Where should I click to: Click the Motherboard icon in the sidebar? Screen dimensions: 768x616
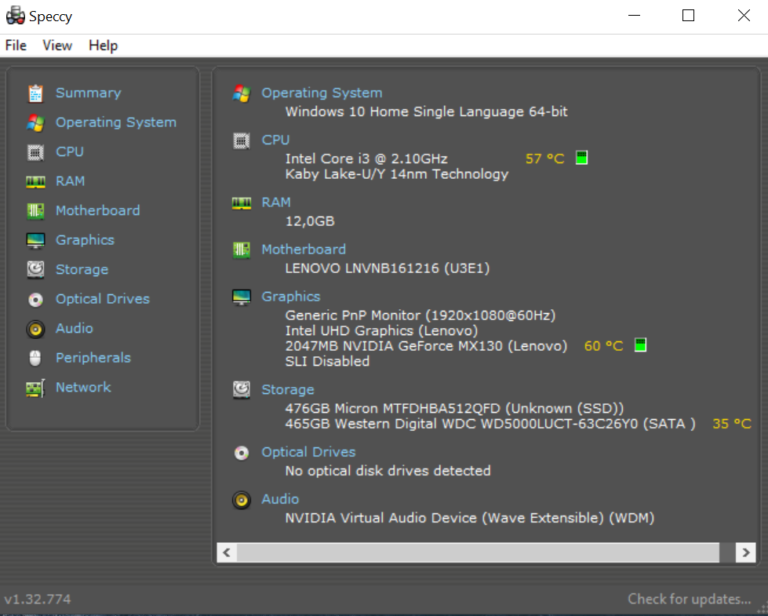click(35, 211)
